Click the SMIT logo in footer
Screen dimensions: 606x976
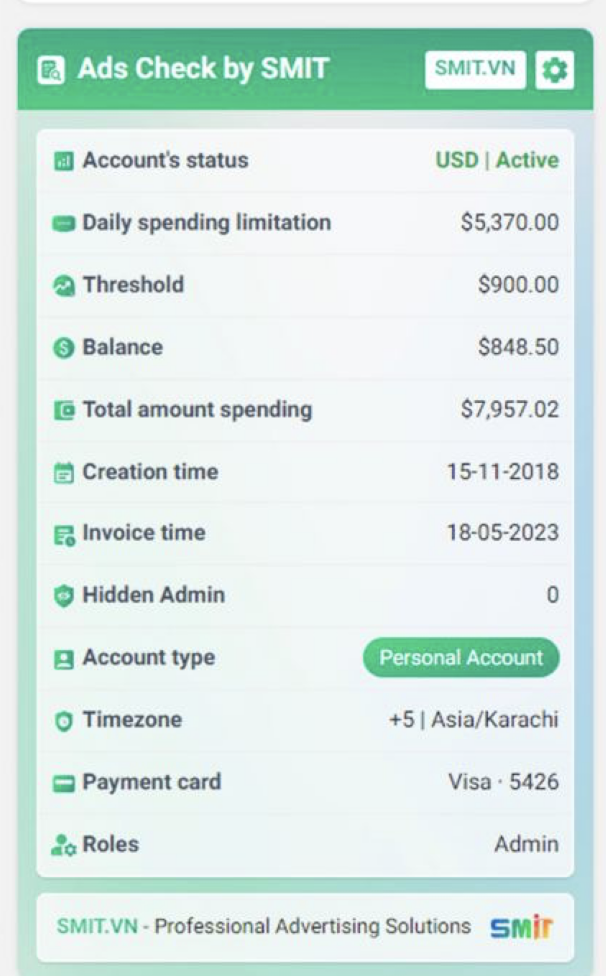coord(521,927)
